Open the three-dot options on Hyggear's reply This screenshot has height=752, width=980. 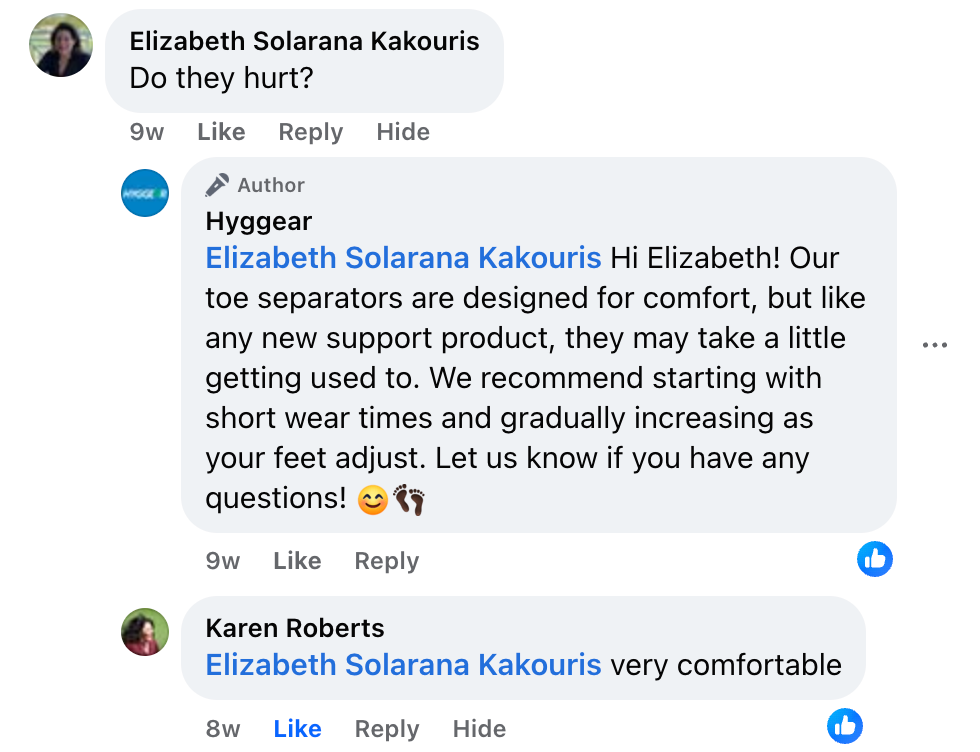pyautogui.click(x=934, y=345)
